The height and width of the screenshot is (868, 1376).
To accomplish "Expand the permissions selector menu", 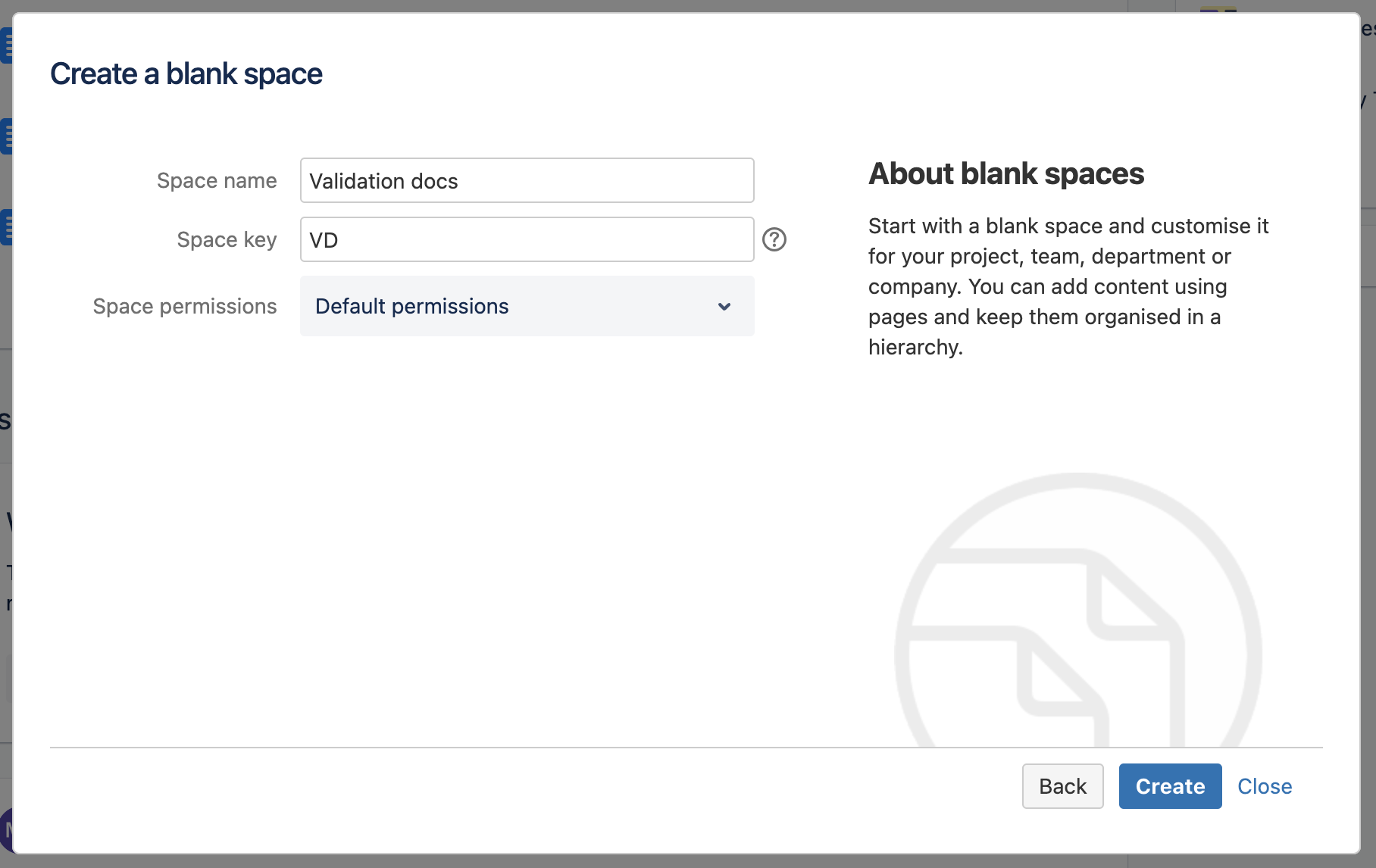I will click(527, 306).
